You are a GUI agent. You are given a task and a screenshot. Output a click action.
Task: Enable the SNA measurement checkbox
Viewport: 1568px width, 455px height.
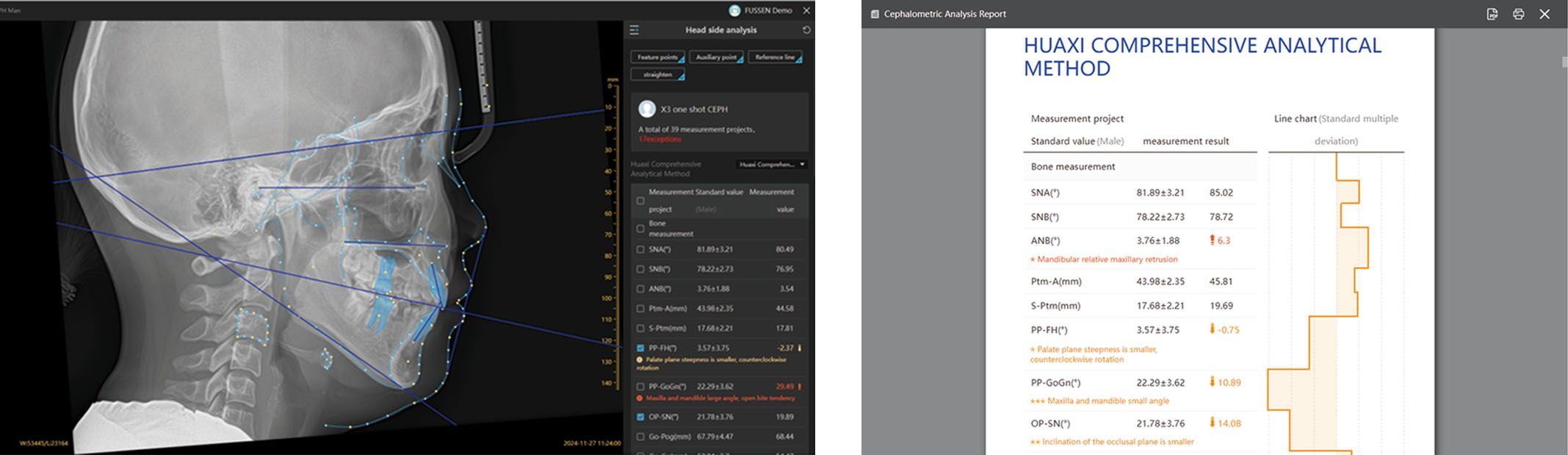(x=640, y=250)
